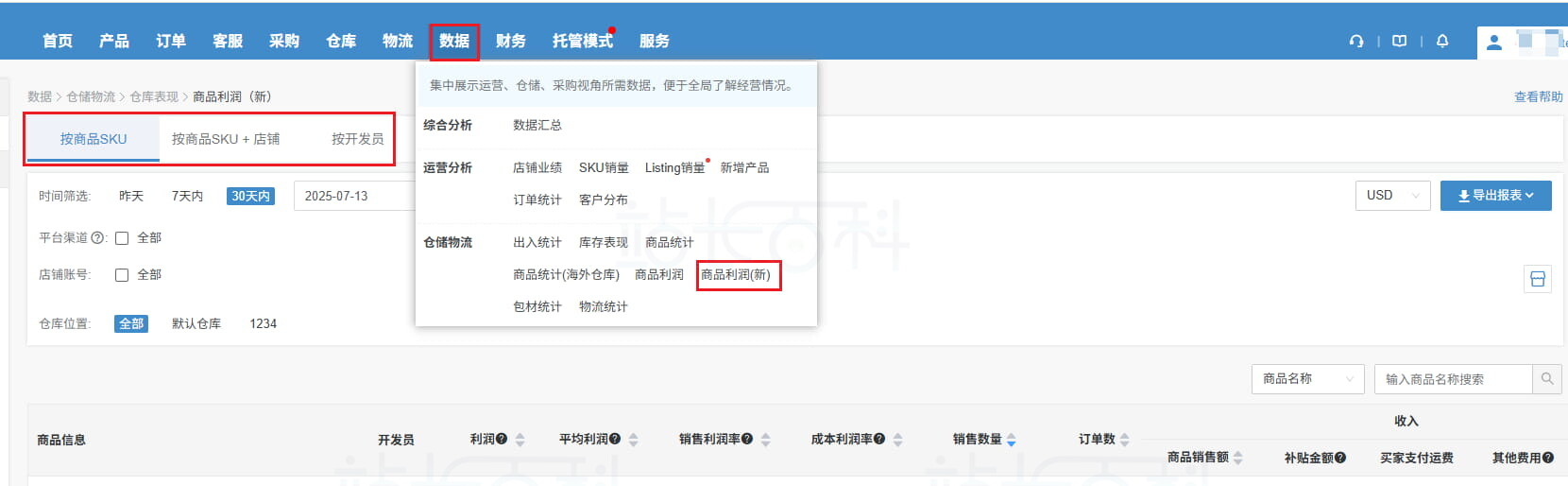Sort by 商品销售额 column arrows

(x=1237, y=458)
